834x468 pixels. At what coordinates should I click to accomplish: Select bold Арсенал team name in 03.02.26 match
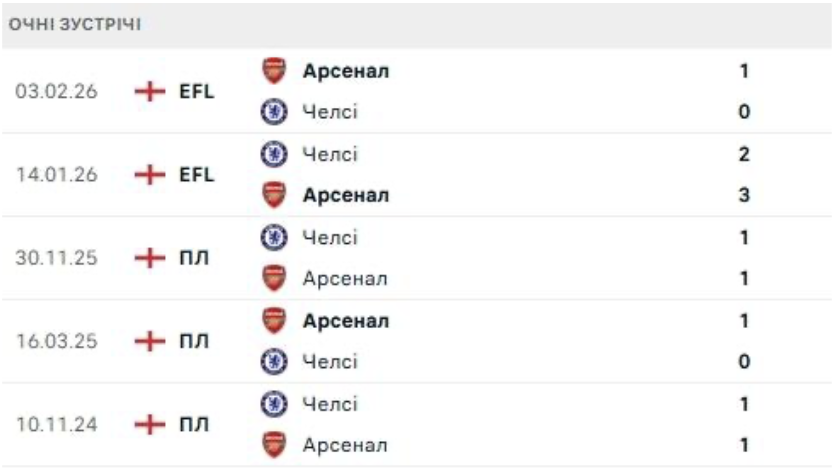[346, 71]
